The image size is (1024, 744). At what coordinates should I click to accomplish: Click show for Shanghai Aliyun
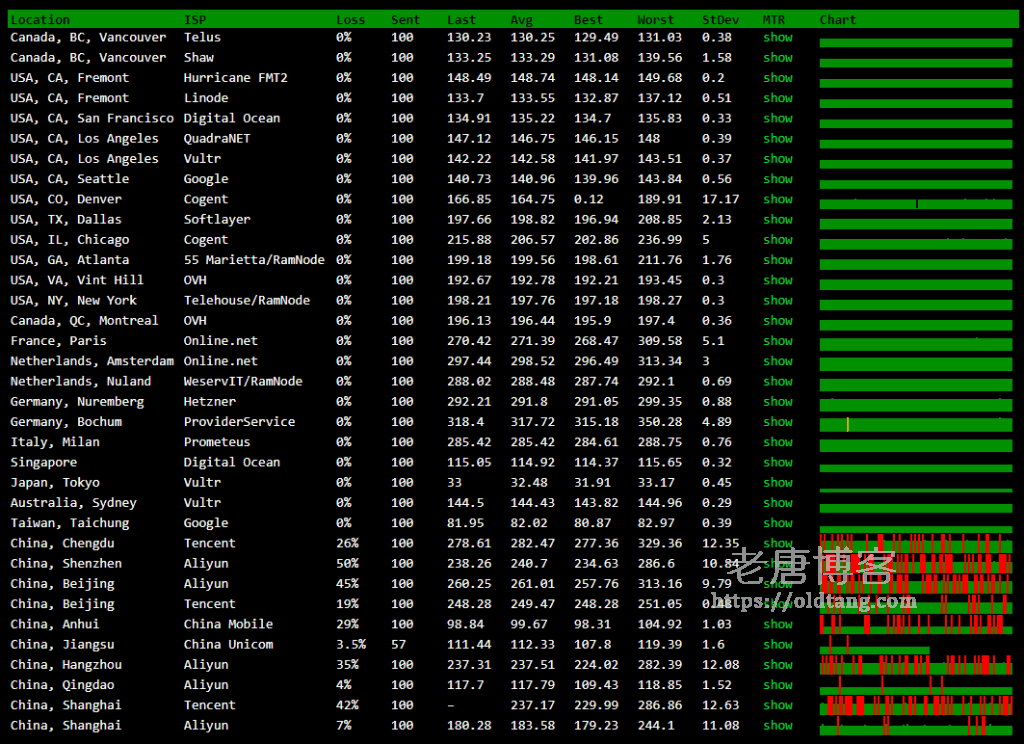(778, 726)
